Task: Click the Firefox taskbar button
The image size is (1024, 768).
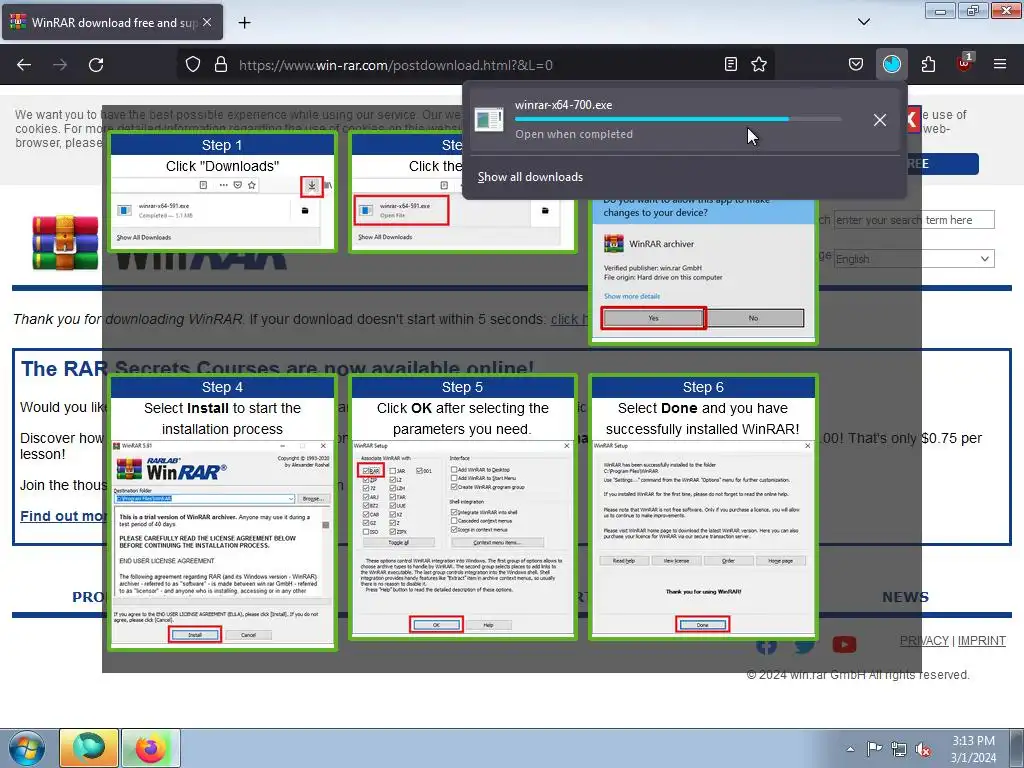Action: 151,748
